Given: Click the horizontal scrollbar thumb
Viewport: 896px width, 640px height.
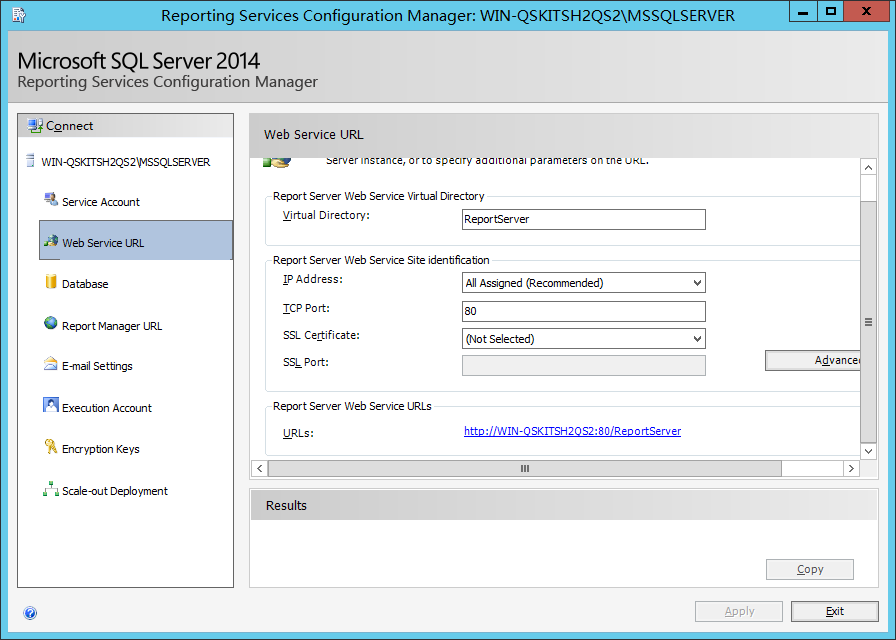Looking at the screenshot, I should click(x=525, y=469).
